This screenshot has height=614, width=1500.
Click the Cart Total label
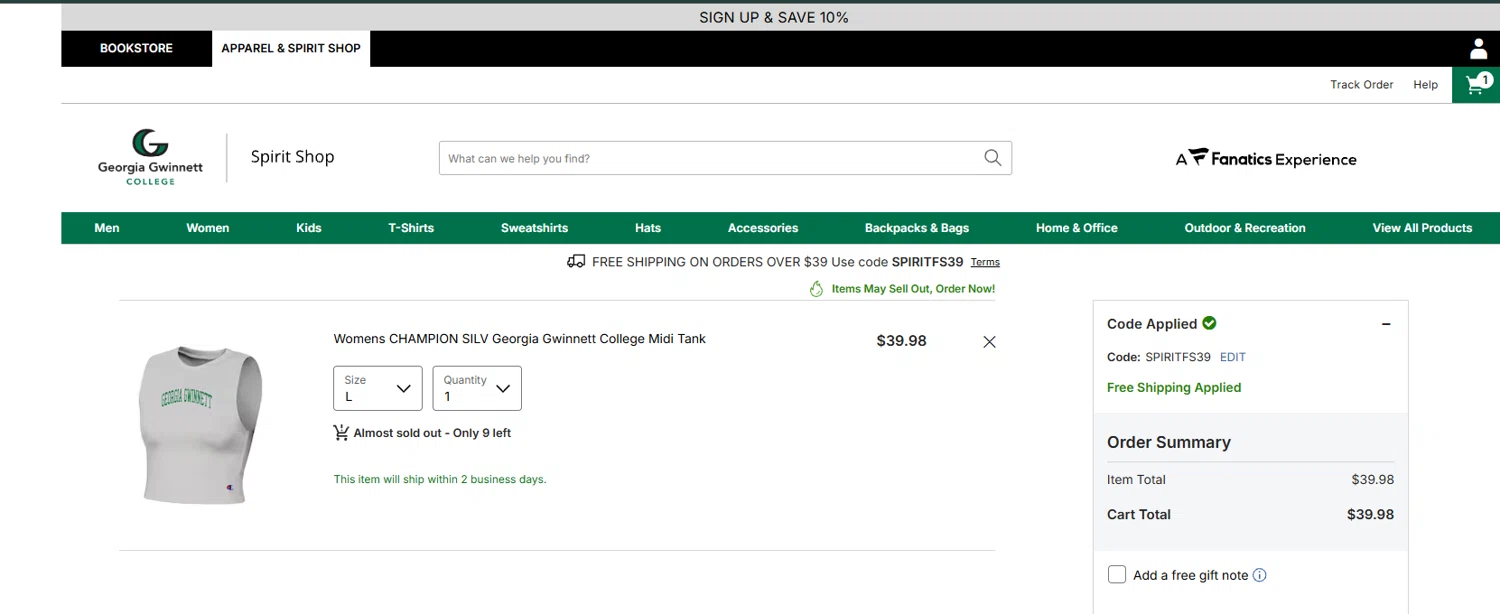click(1139, 514)
